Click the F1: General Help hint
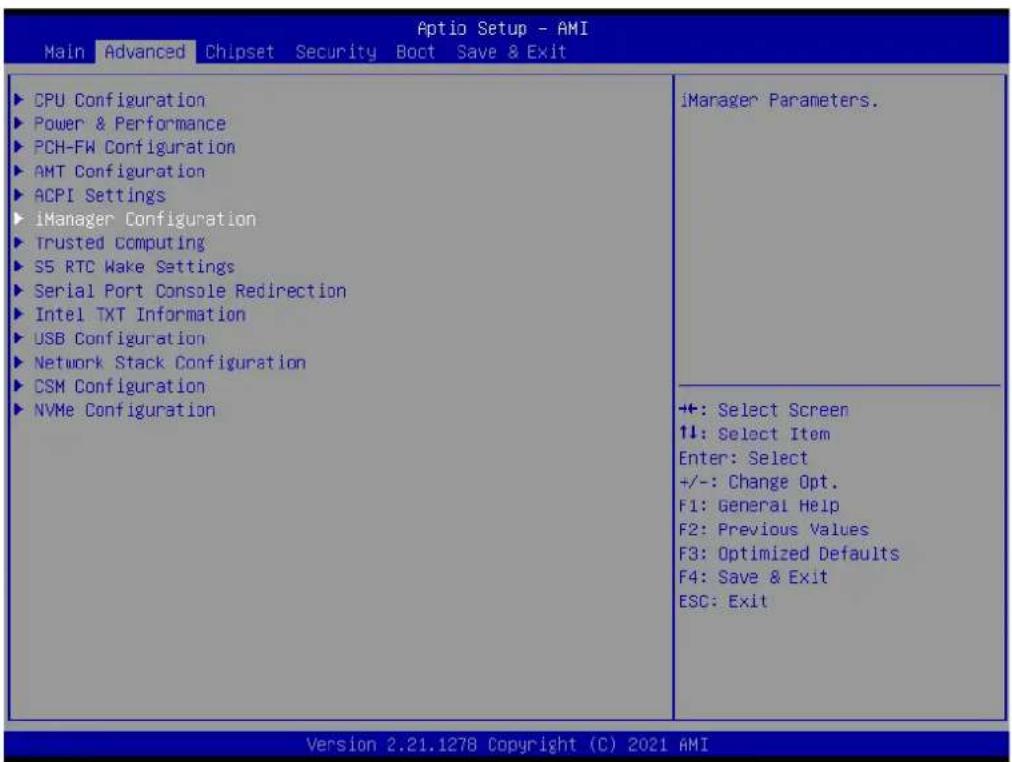Viewport: 1012px width, 762px height. point(759,506)
